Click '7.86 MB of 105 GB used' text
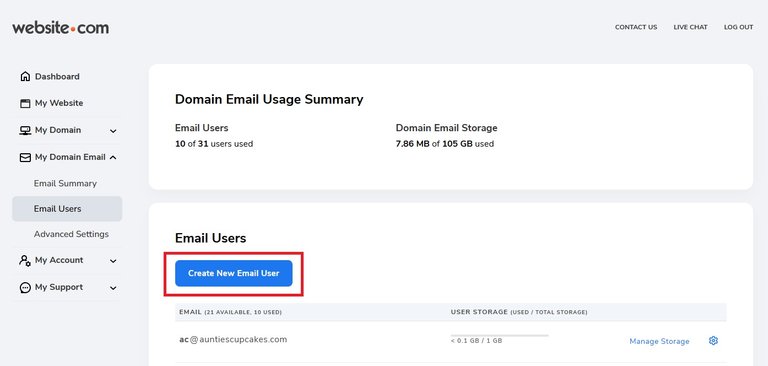 click(445, 144)
